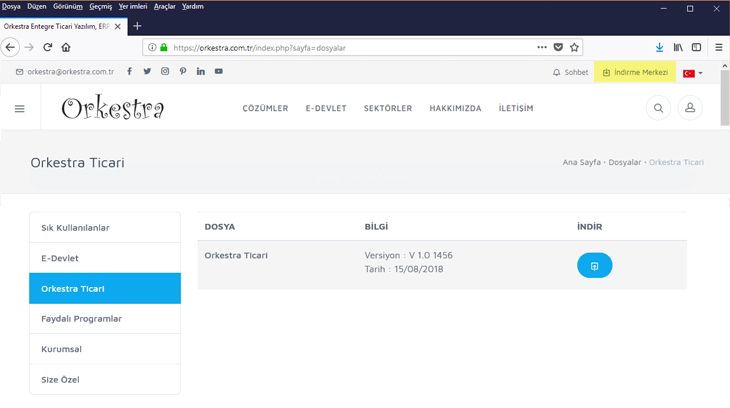Open the Geçmiş menu in menu bar

click(100, 6)
